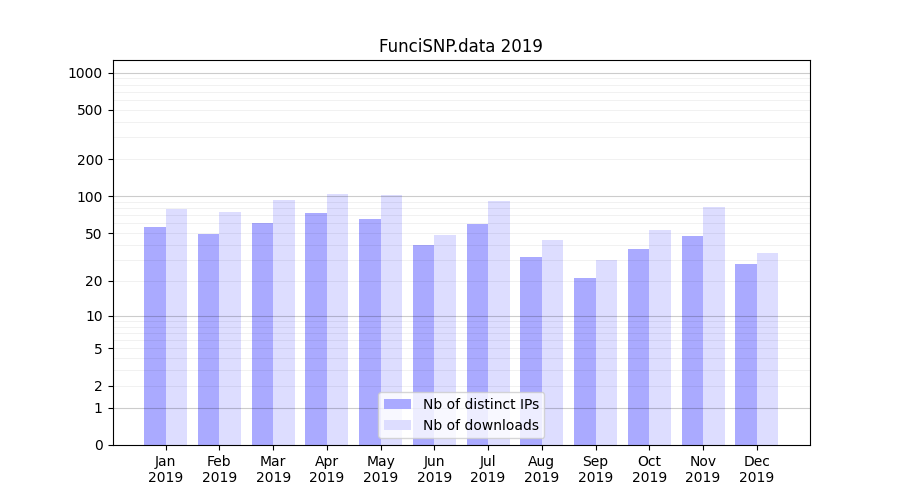Click the 1000 y-axis tick label

click(85, 73)
